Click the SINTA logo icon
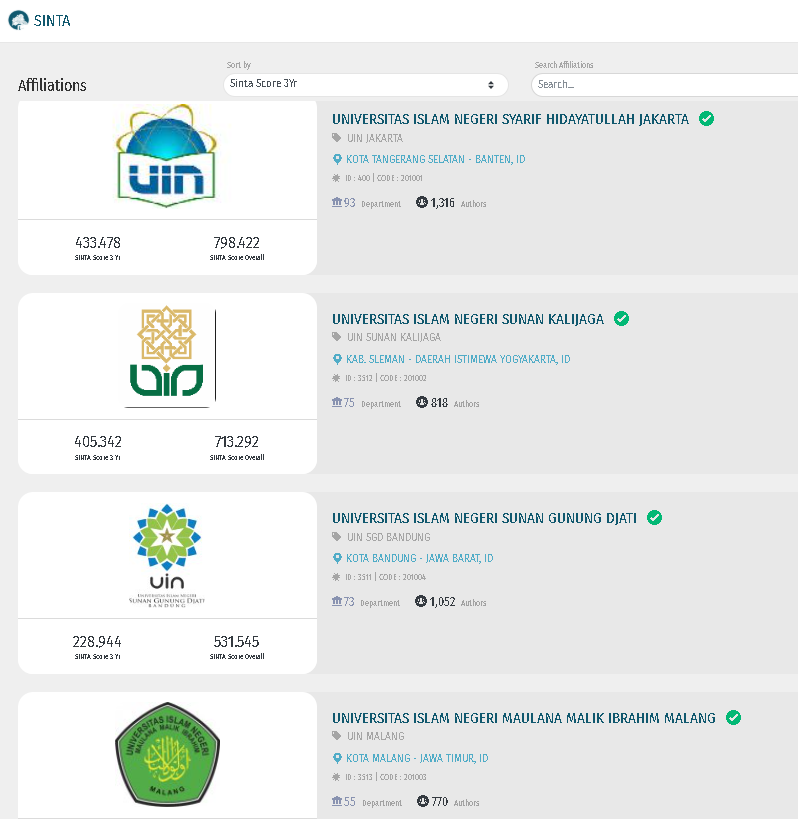The width and height of the screenshot is (798, 819). tap(19, 20)
